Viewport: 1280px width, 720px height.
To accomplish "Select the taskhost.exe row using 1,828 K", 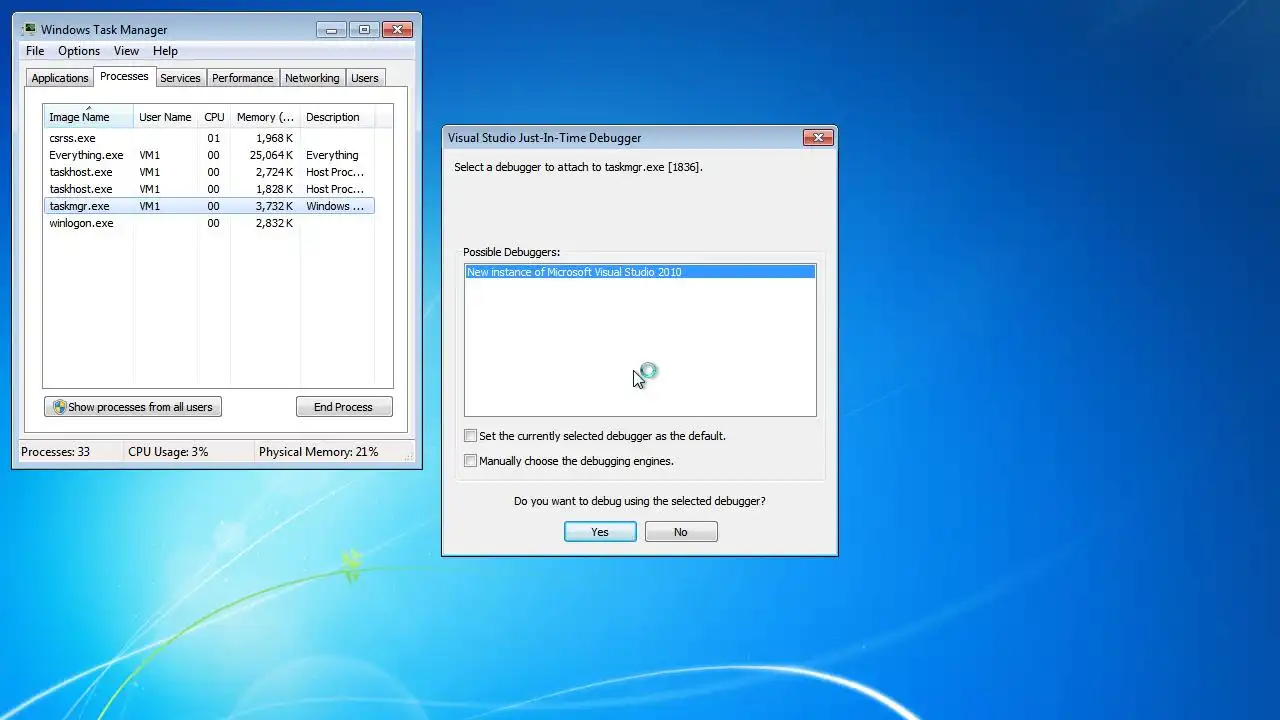I will (x=209, y=189).
